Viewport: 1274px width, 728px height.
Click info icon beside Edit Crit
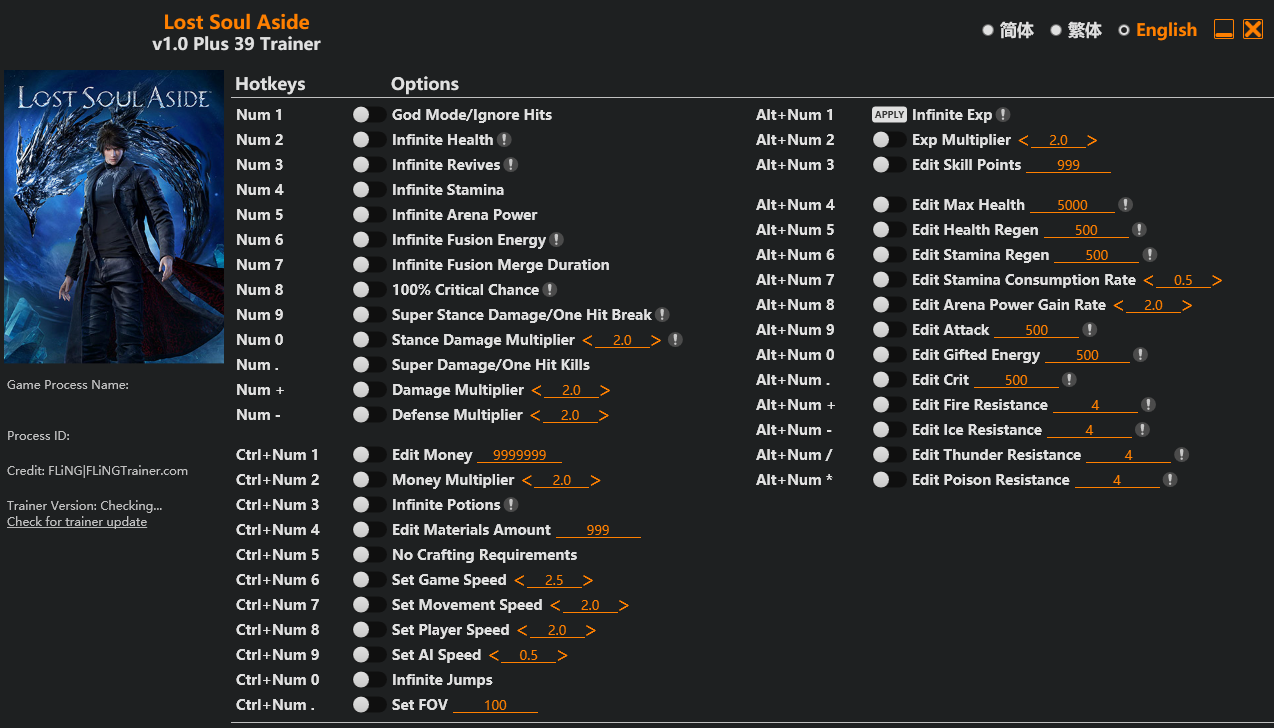tap(1069, 380)
